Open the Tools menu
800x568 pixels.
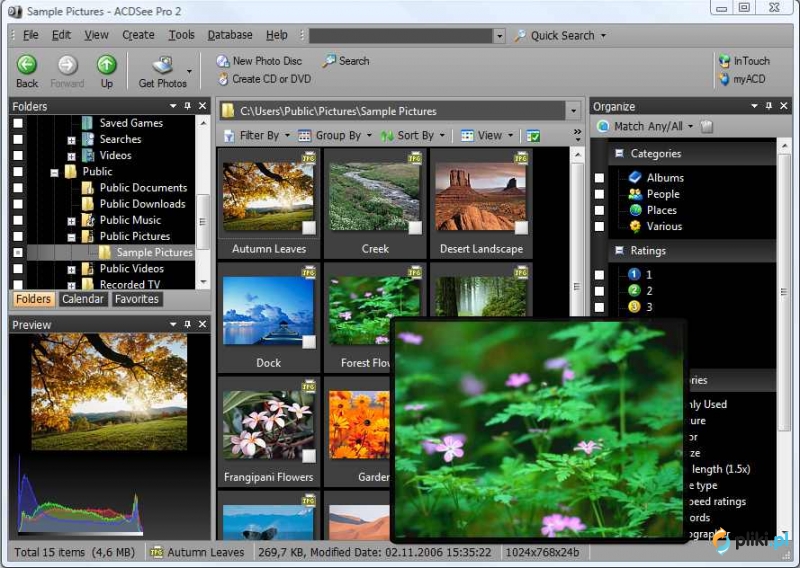182,35
